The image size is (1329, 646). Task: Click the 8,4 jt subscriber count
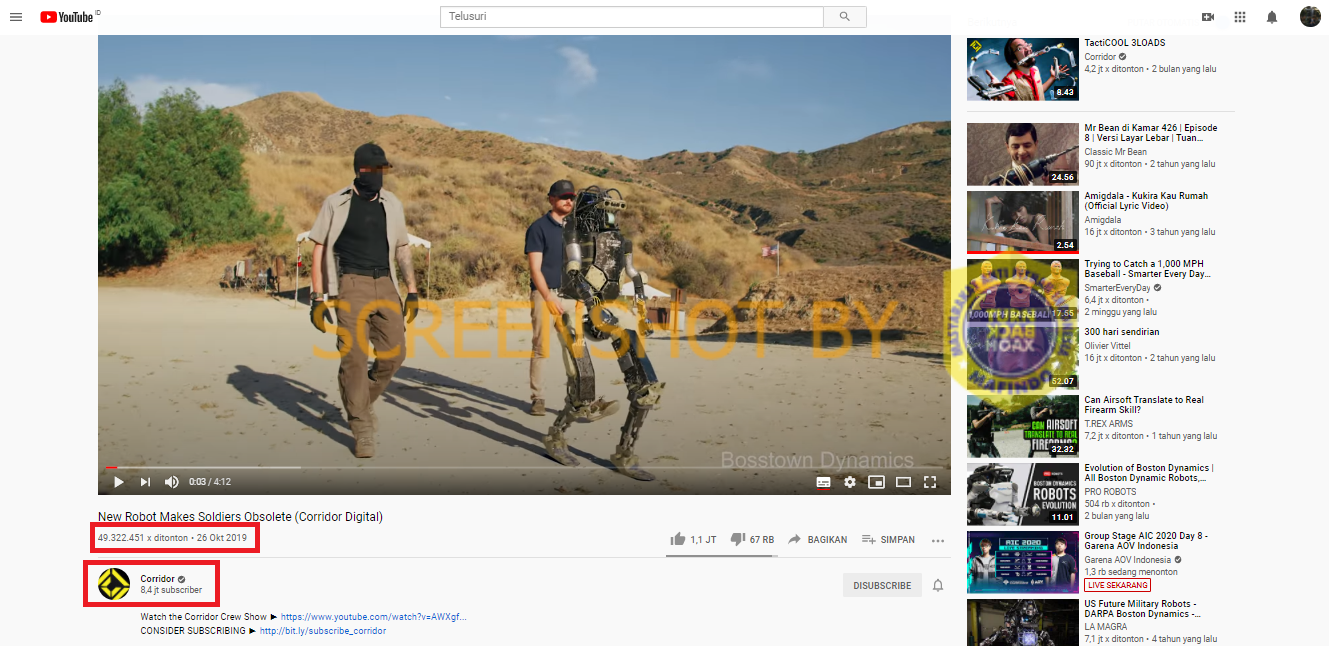(x=171, y=591)
